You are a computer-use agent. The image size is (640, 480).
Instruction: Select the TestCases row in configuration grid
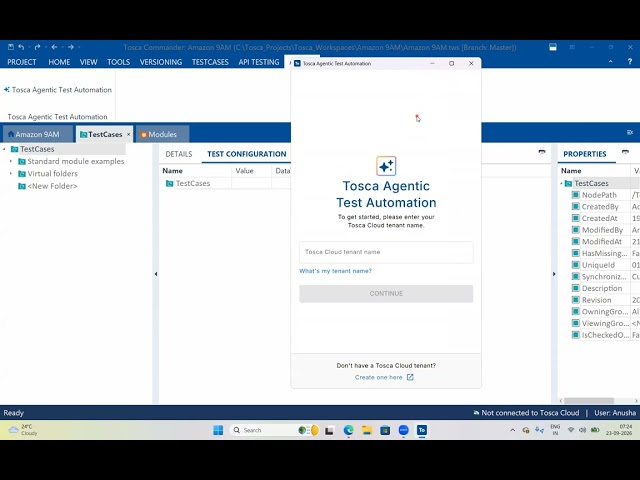pos(193,183)
